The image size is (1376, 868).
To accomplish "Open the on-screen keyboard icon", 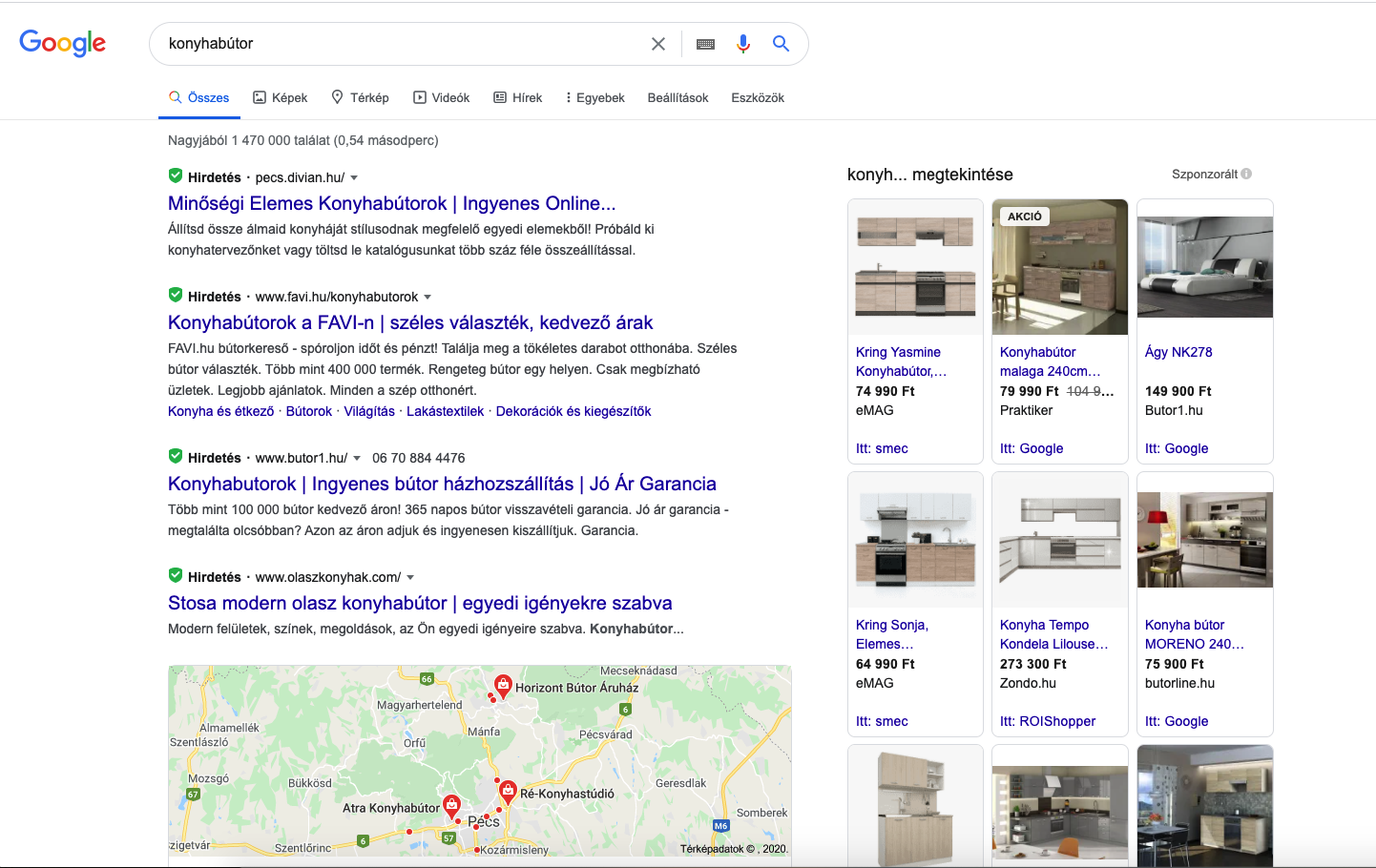I will pyautogui.click(x=705, y=44).
